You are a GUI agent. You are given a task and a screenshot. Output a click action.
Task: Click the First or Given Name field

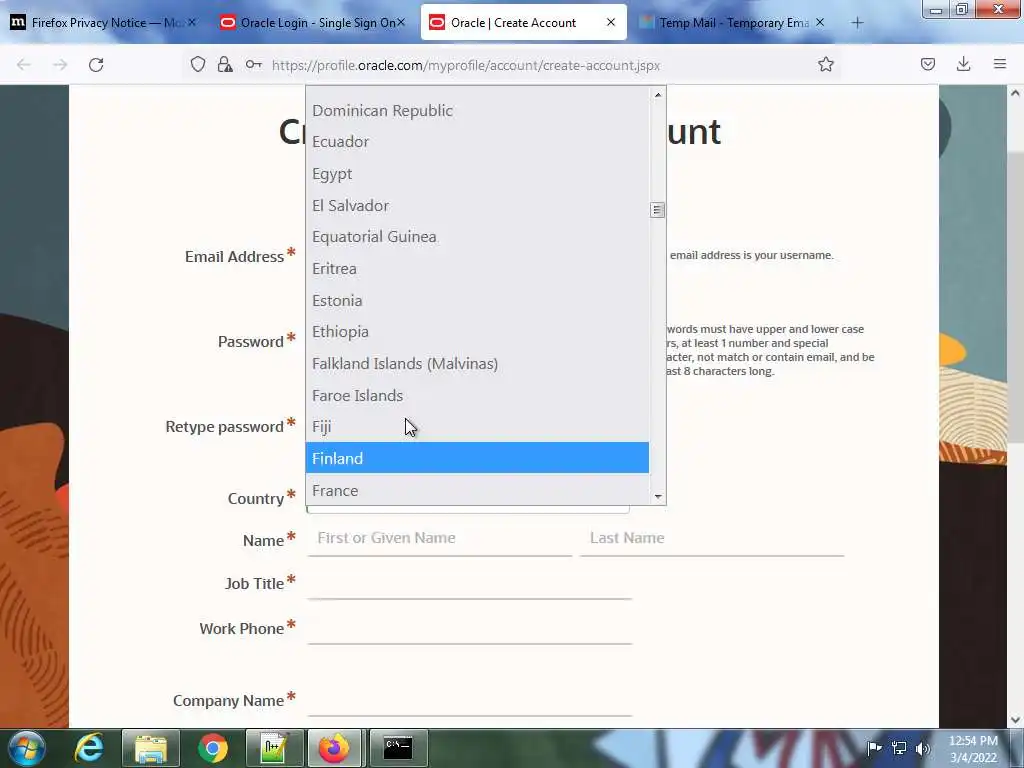(x=440, y=538)
